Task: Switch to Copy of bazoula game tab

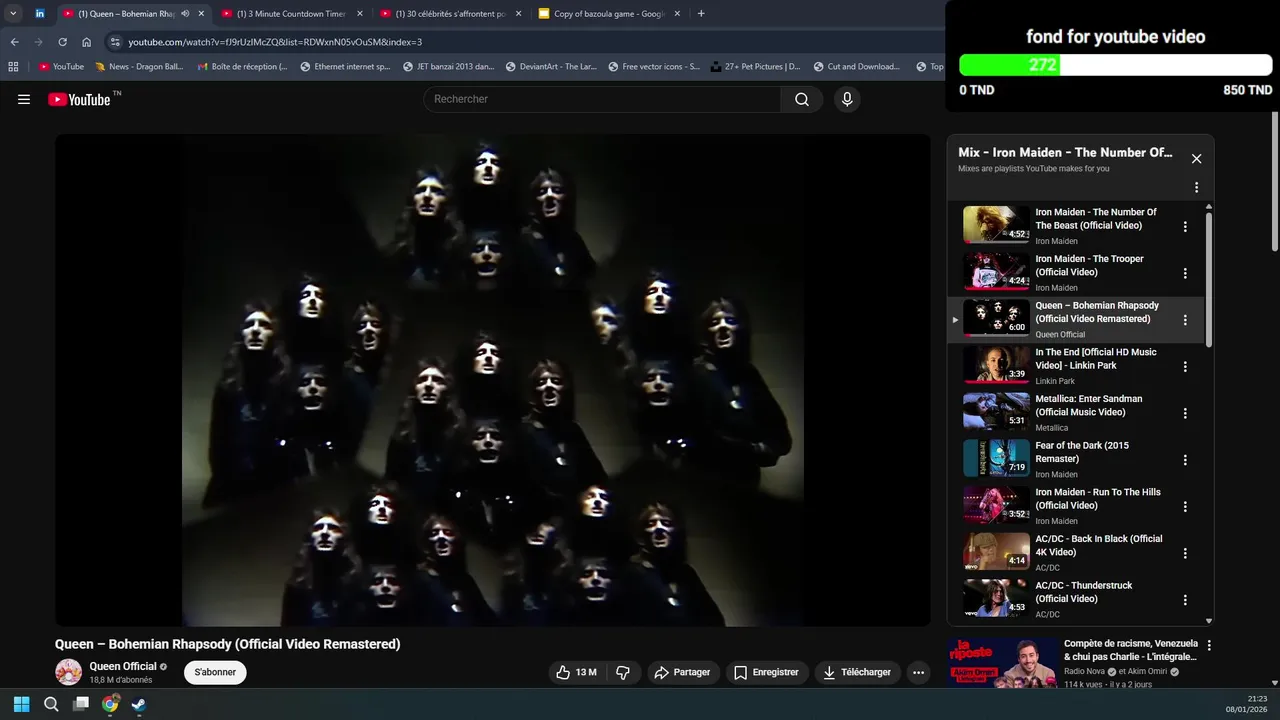Action: click(x=609, y=14)
